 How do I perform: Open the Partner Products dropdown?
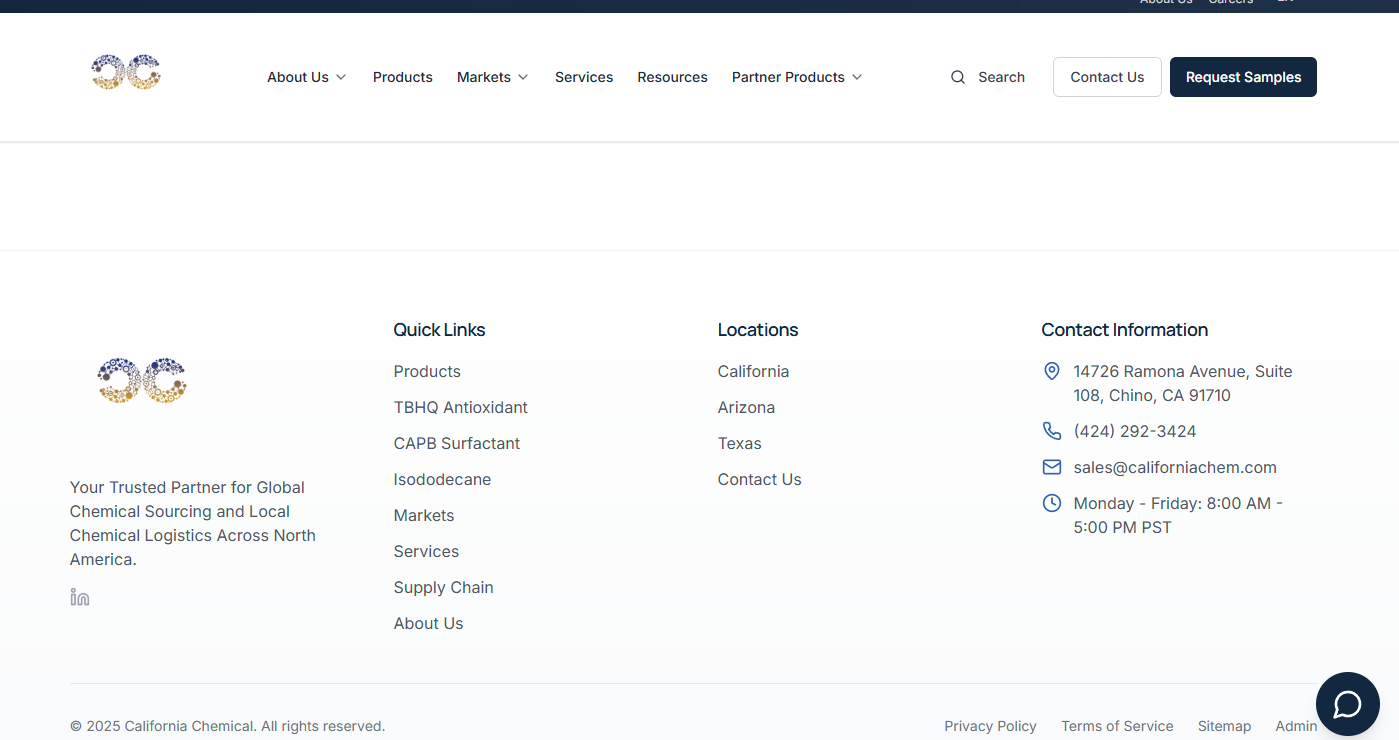795,77
